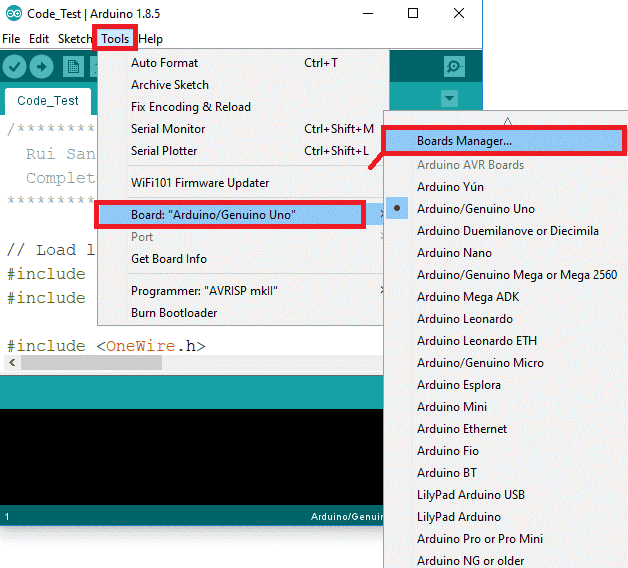The image size is (628, 568).
Task: Select Arduino/Genuino Uno board option
Action: 475,209
